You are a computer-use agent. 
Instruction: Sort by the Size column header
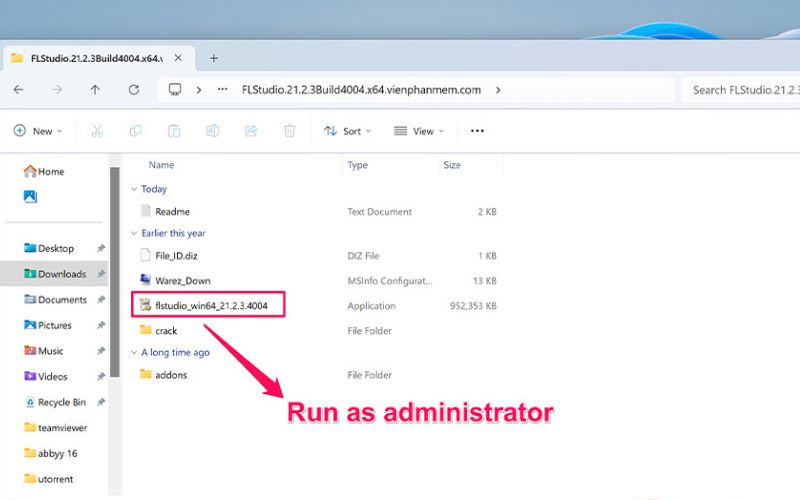(x=452, y=165)
